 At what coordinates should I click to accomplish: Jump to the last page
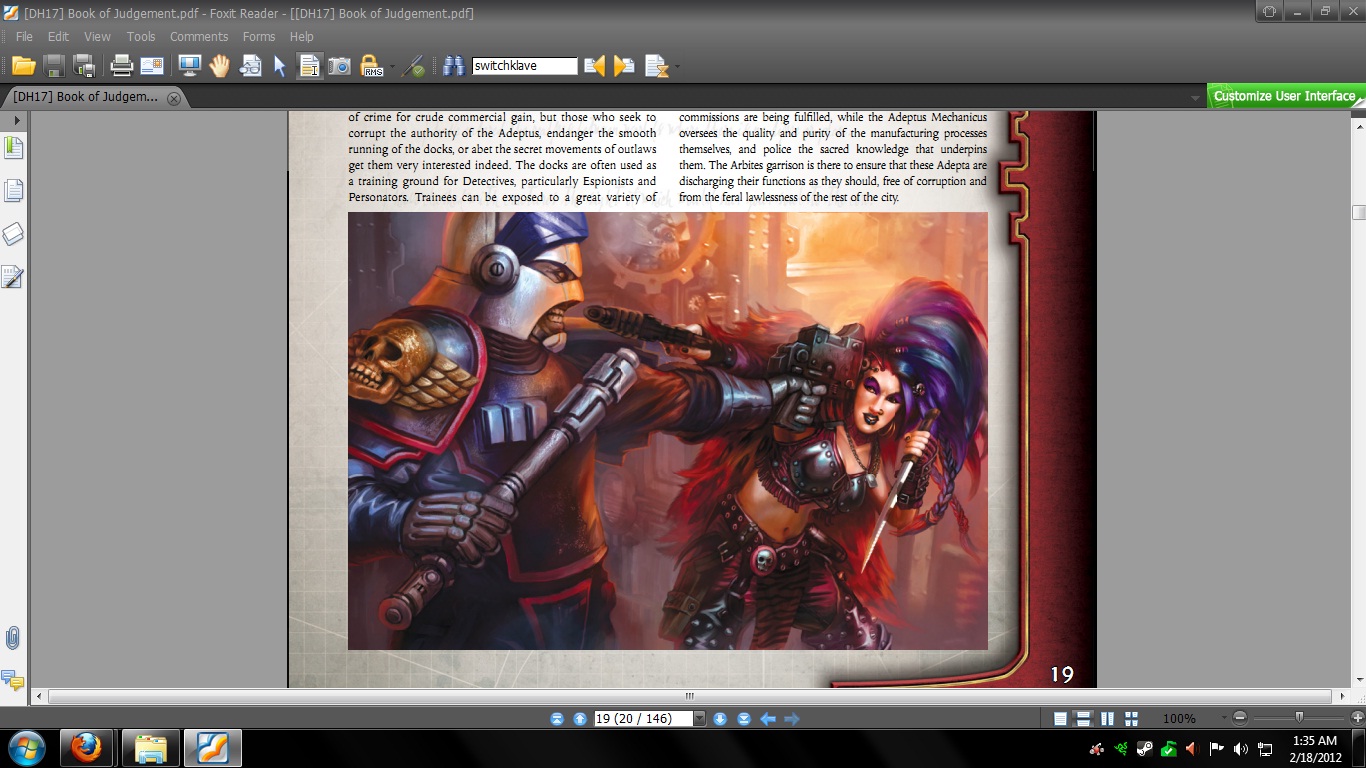pyautogui.click(x=744, y=718)
